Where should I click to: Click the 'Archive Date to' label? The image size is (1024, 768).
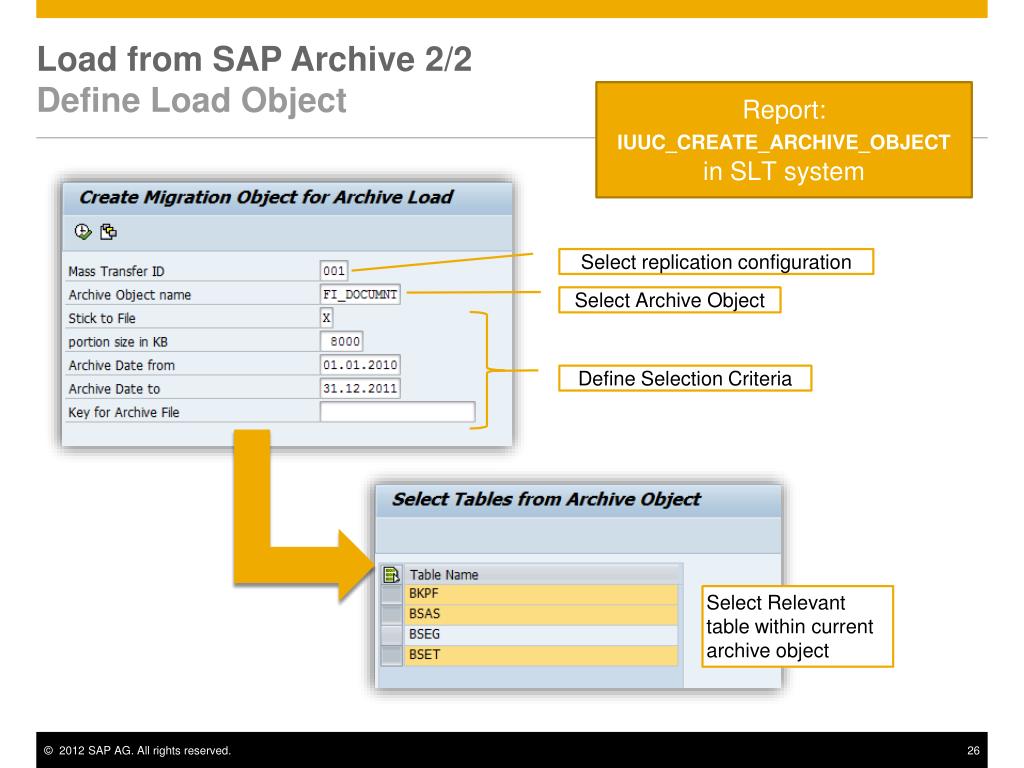114,389
